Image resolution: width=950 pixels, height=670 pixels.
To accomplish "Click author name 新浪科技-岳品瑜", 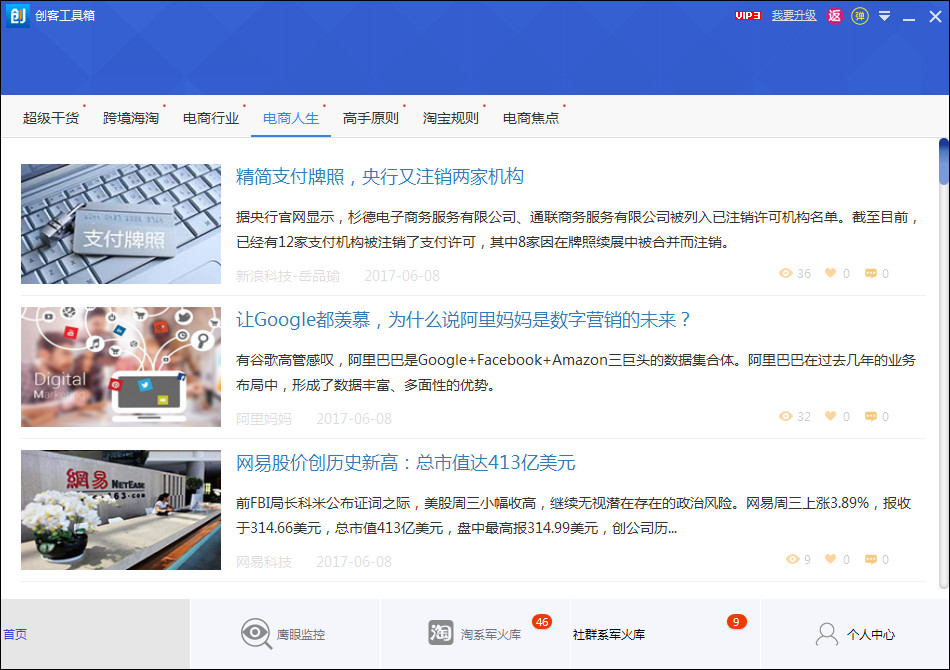I will [288, 276].
